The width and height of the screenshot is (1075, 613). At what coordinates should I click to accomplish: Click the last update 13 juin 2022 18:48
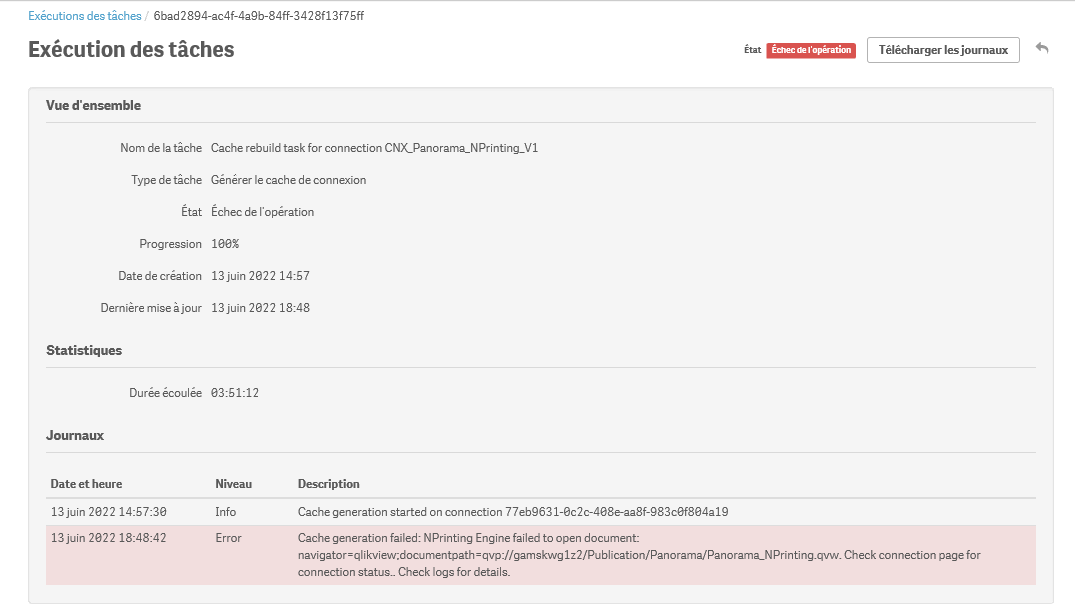(x=261, y=308)
